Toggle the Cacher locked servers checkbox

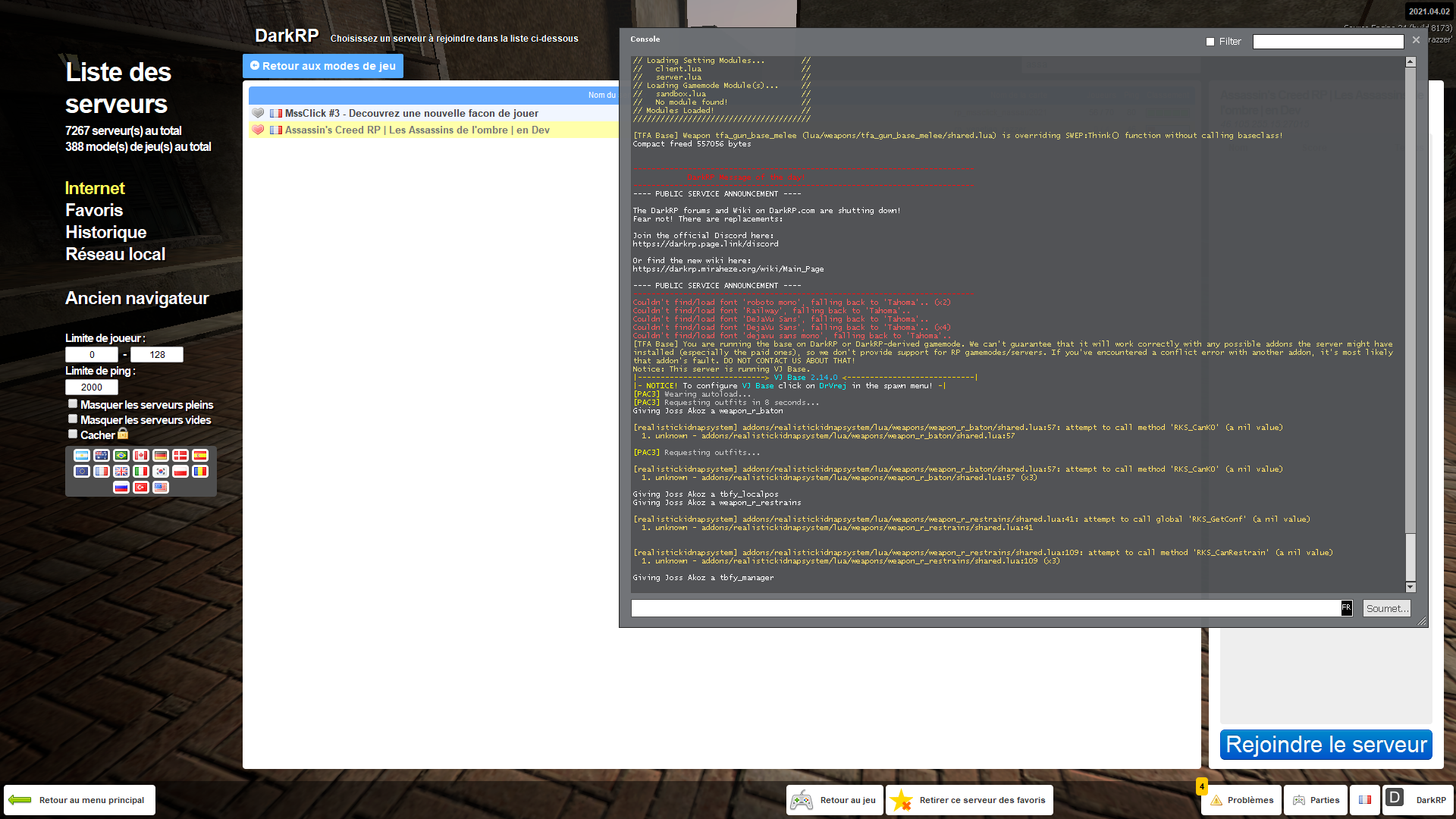click(x=73, y=435)
